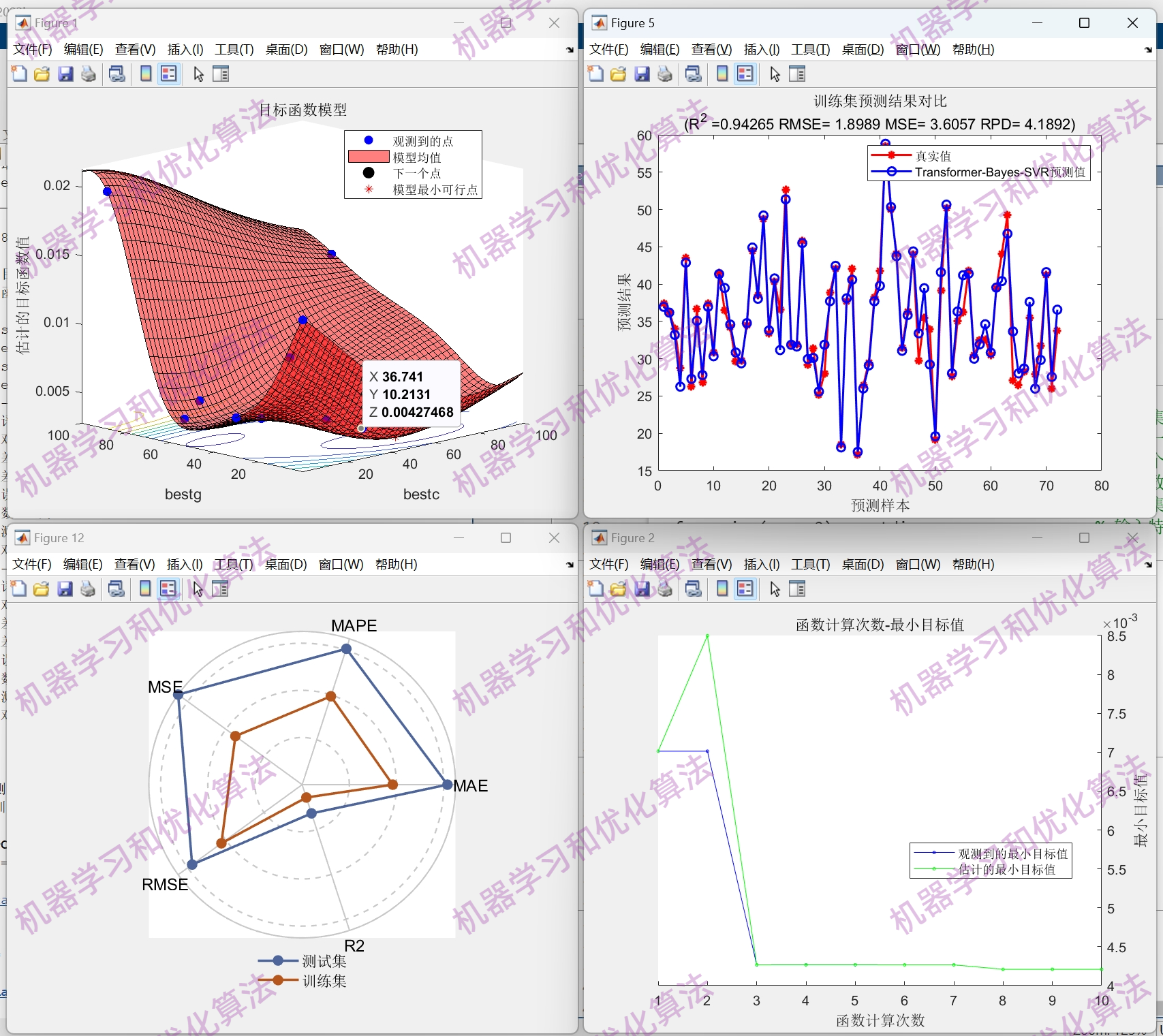Open 帮助(H) menu in Figure 2
This screenshot has height=1036, width=1163.
[973, 565]
